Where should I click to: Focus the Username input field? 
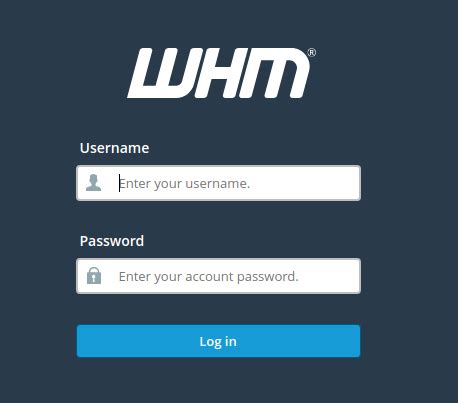pyautogui.click(x=218, y=183)
